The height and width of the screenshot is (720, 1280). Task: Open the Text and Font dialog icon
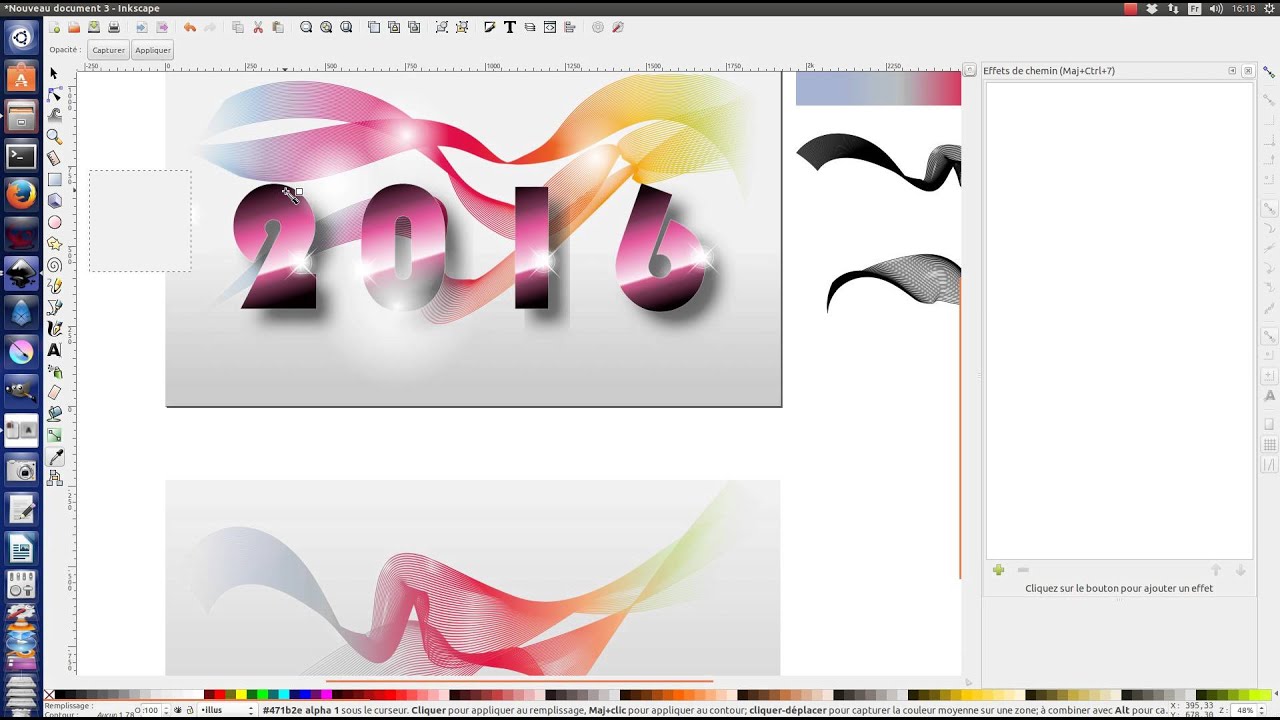(510, 27)
